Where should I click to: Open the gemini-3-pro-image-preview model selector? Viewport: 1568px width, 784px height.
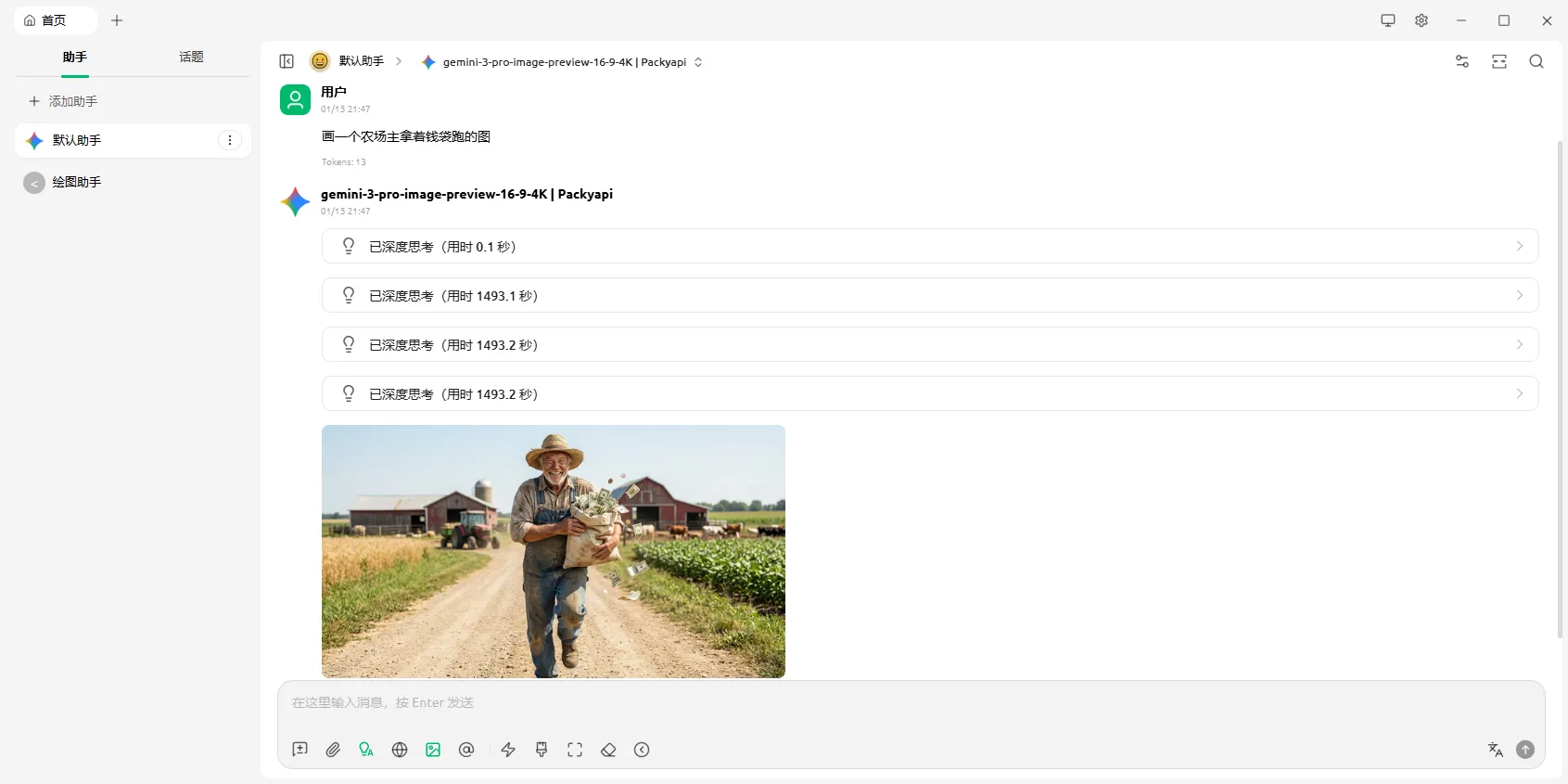563,62
